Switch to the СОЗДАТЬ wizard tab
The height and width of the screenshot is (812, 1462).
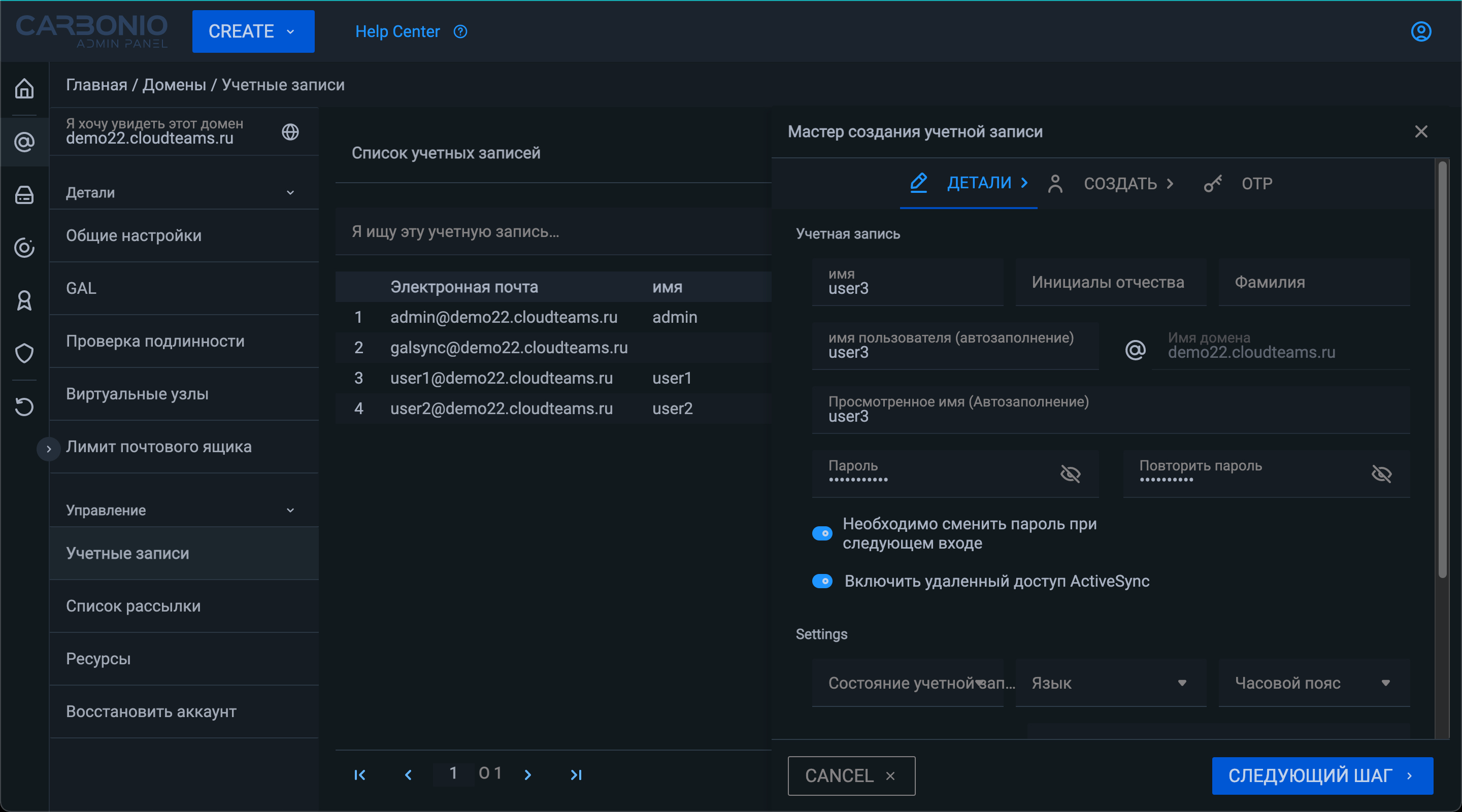[x=1119, y=184]
